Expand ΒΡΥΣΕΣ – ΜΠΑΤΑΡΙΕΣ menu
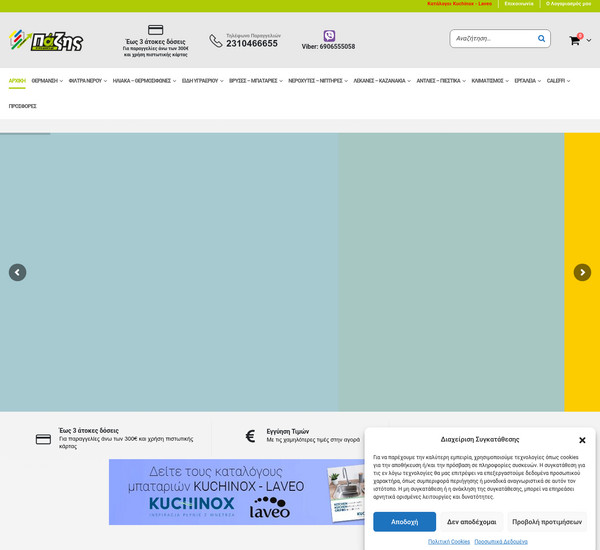This screenshot has height=550, width=600. point(256,81)
